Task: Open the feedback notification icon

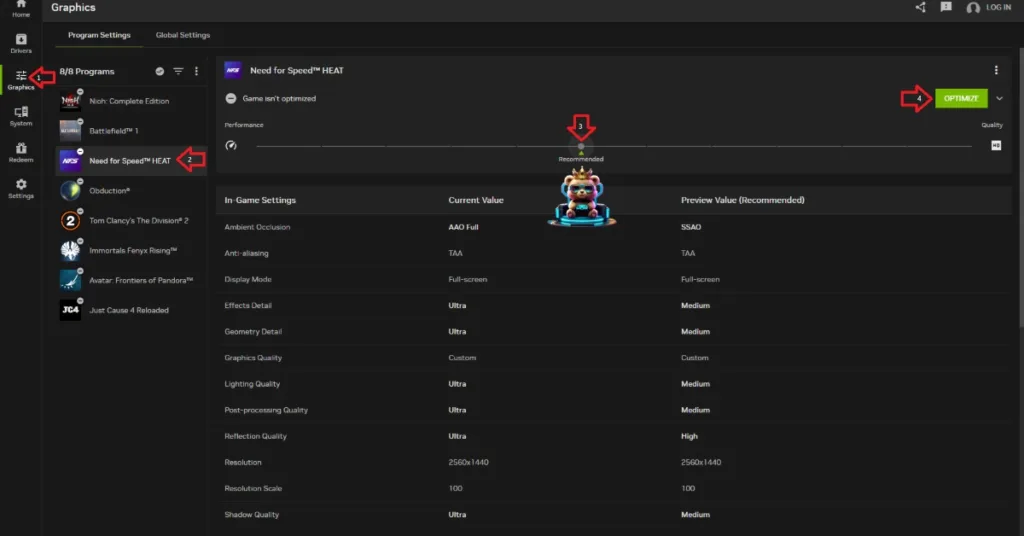Action: tap(946, 7)
